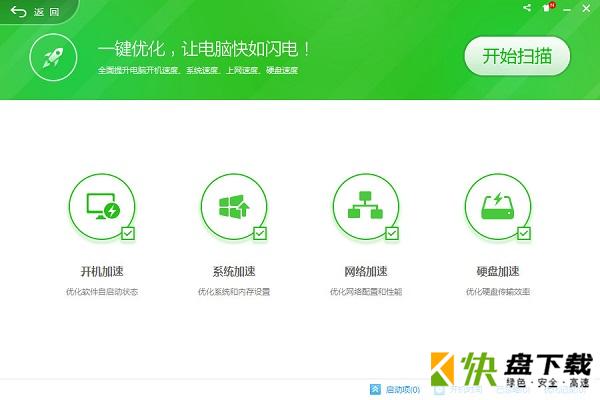Open the skin shirt icon with red badge
Image resolution: width=600 pixels, height=400 pixels.
548,7
